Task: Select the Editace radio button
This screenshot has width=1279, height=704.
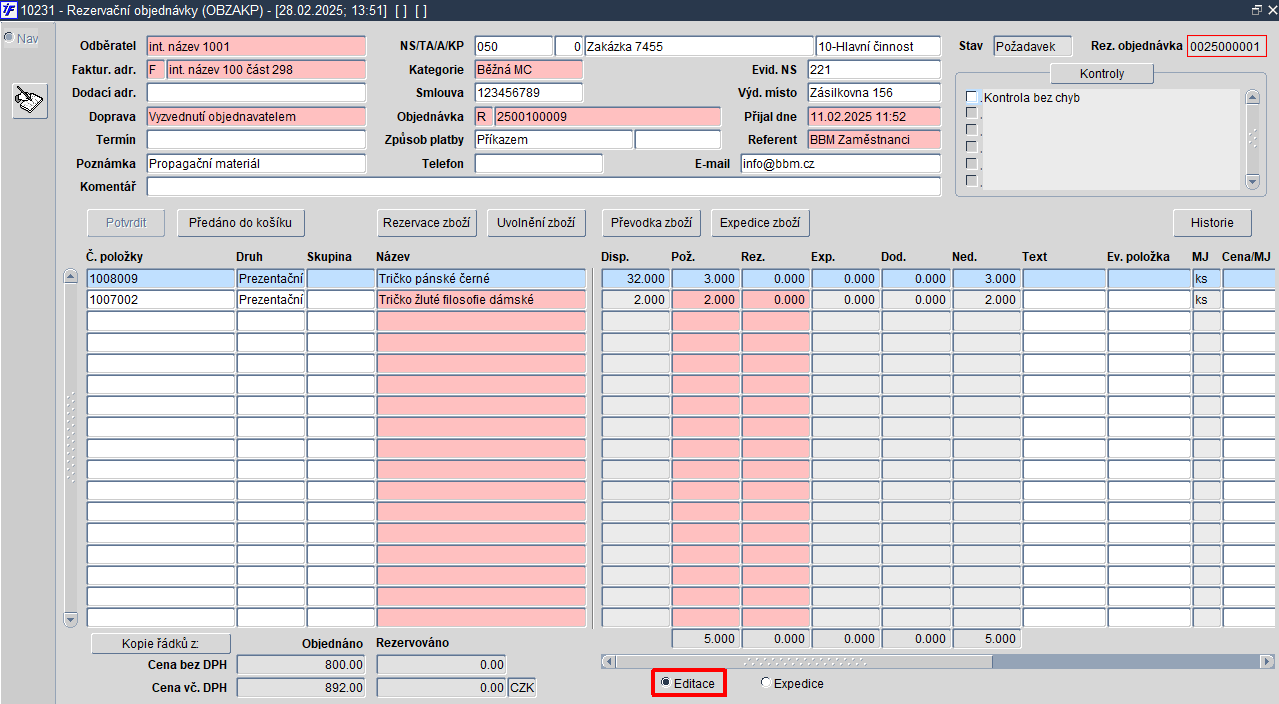Action: (x=666, y=683)
